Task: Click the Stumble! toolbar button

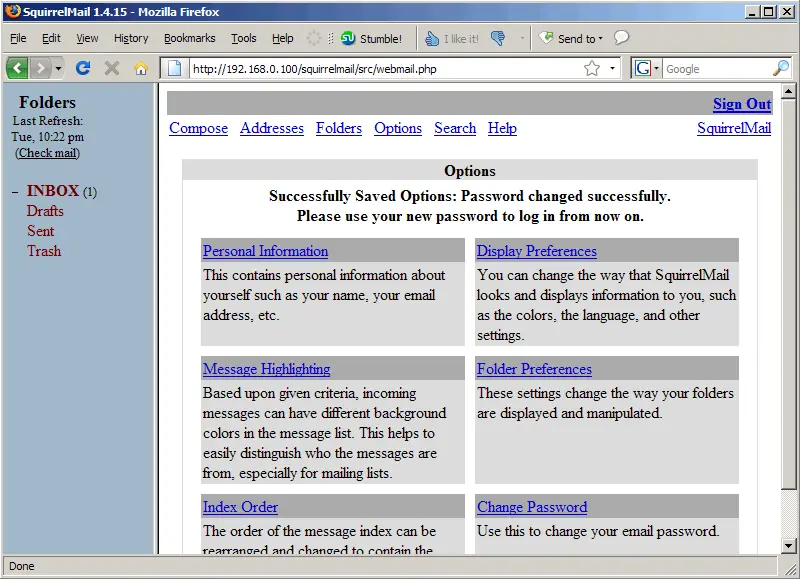Action: point(371,38)
